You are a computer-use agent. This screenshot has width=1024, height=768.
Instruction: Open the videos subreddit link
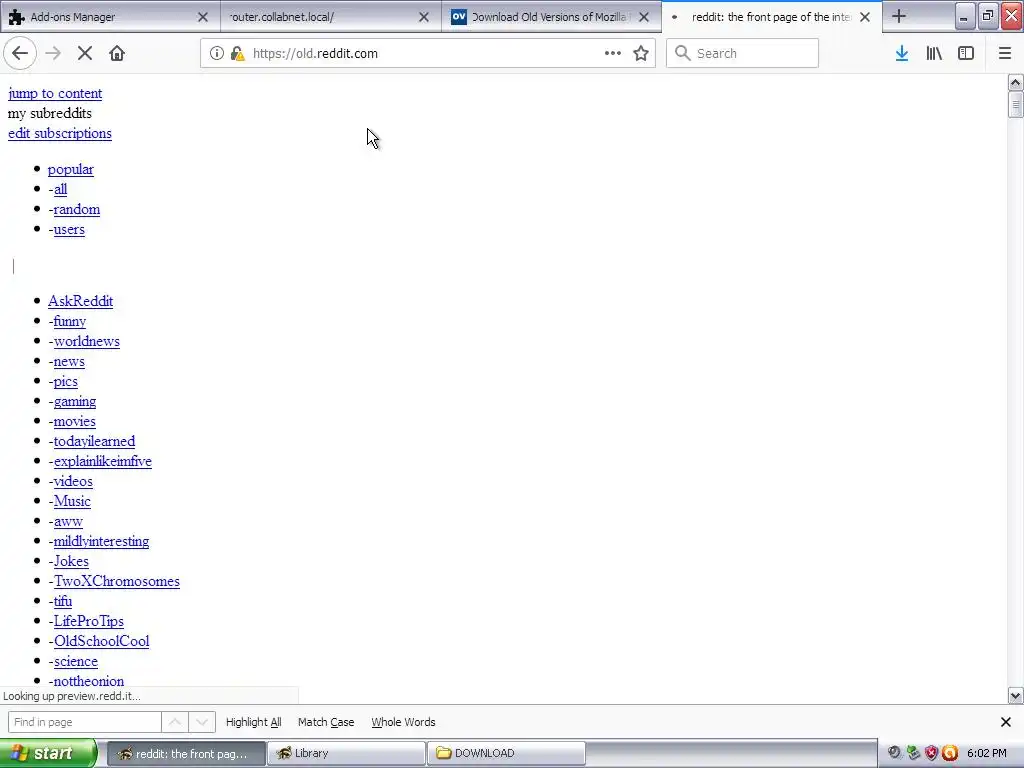(x=72, y=481)
